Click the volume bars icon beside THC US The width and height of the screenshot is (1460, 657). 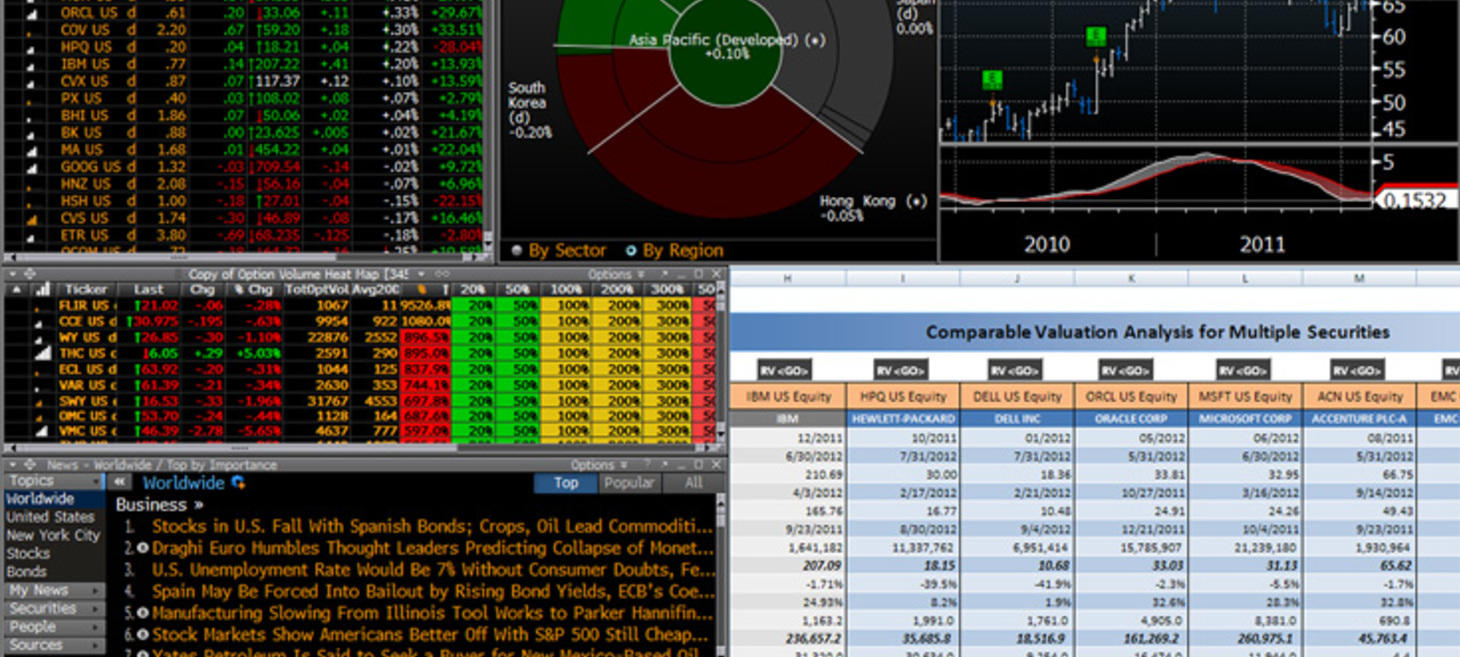42,353
